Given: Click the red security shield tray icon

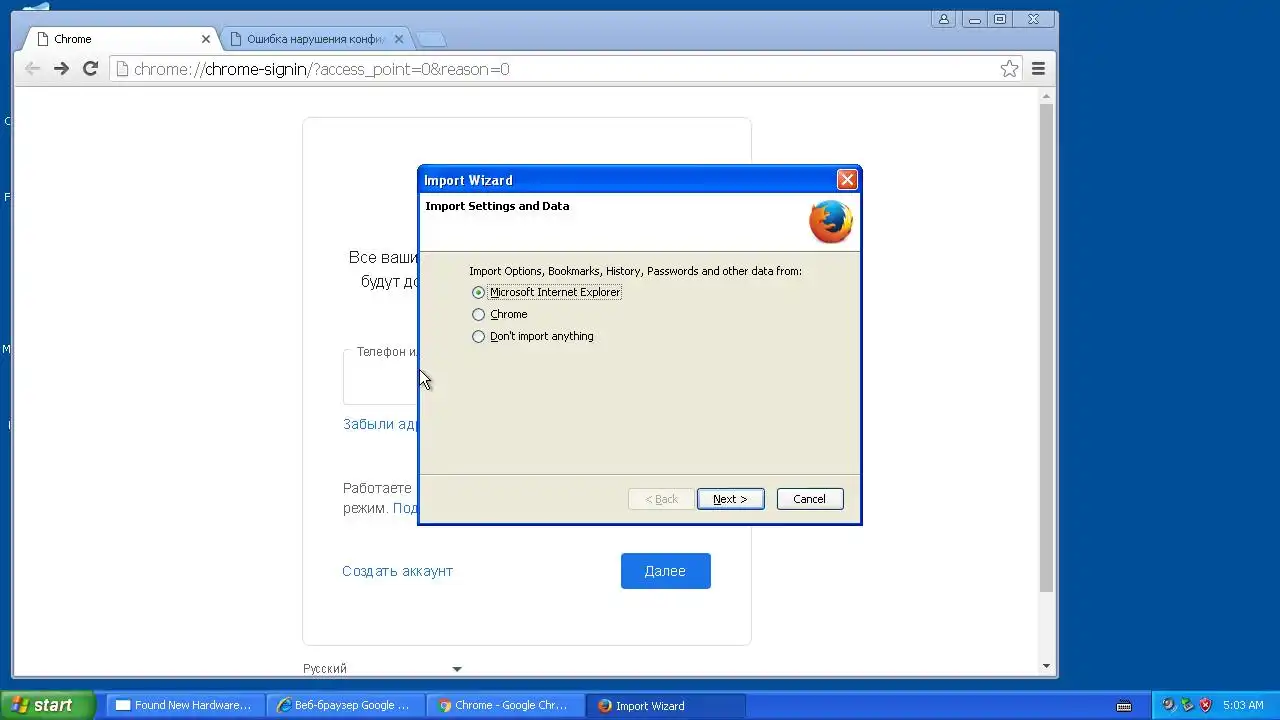Looking at the screenshot, I should 1205,705.
